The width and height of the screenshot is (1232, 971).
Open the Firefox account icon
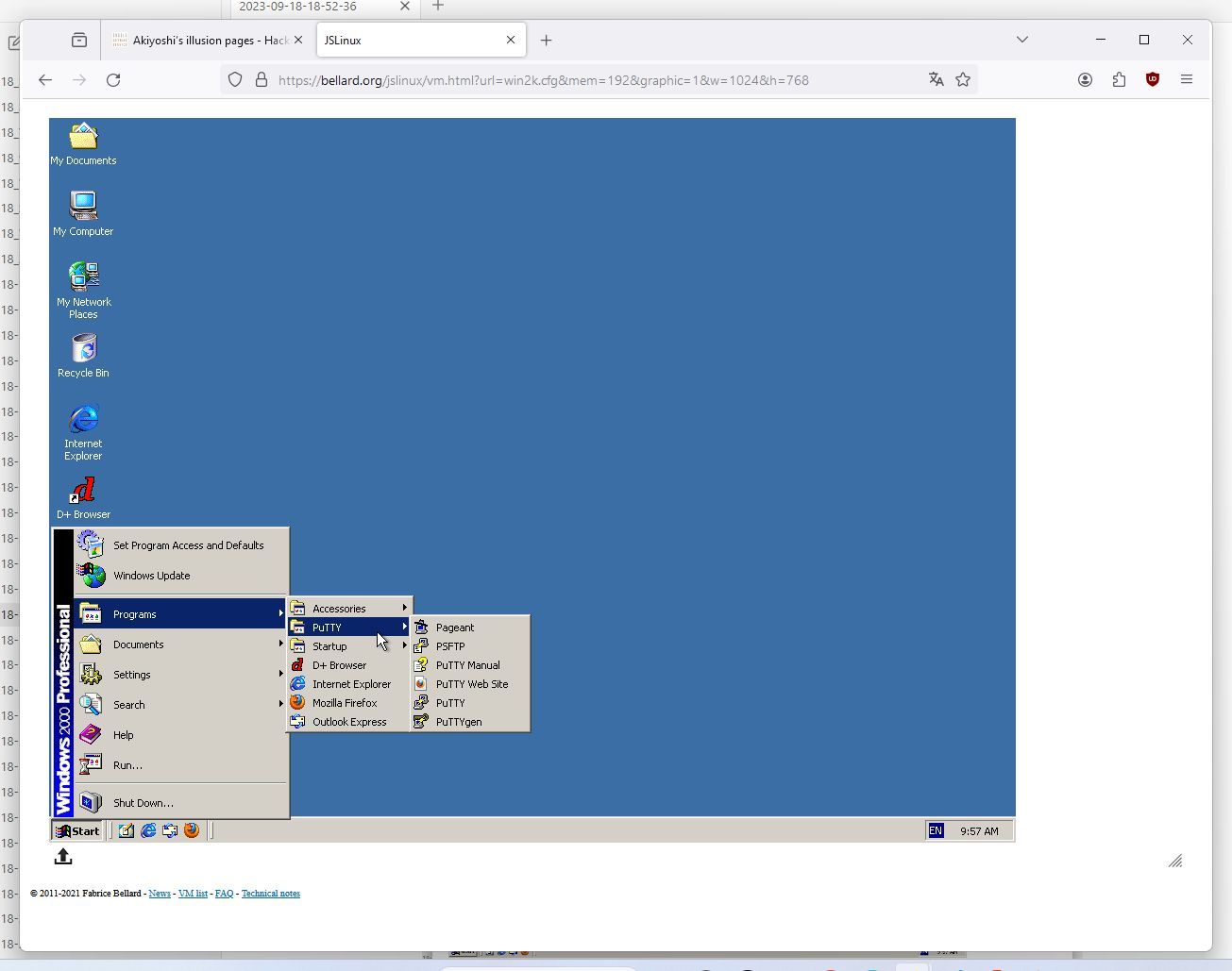(x=1085, y=80)
